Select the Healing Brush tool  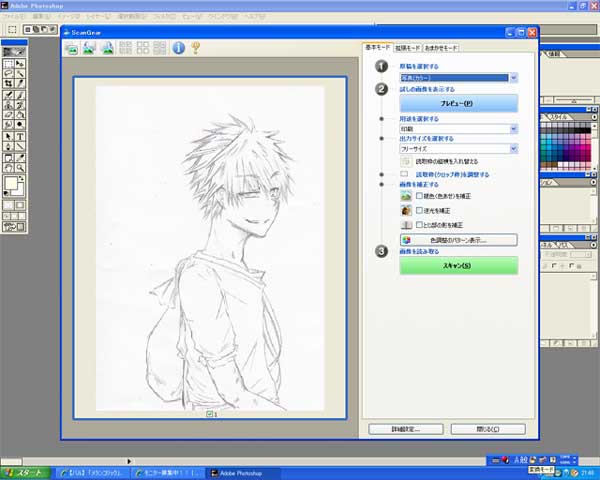(x=8, y=95)
